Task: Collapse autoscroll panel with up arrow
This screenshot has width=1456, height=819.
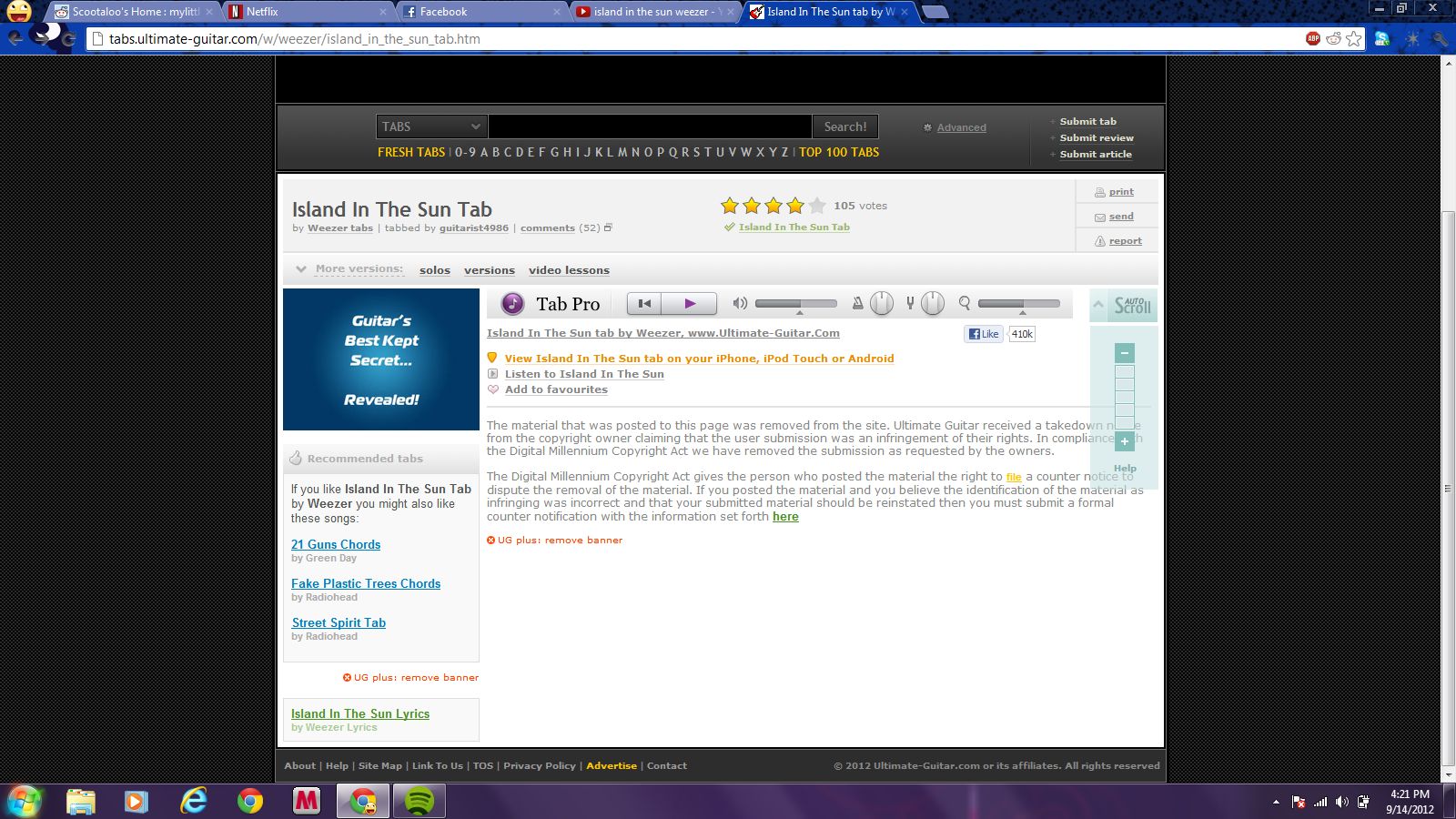Action: point(1098,306)
